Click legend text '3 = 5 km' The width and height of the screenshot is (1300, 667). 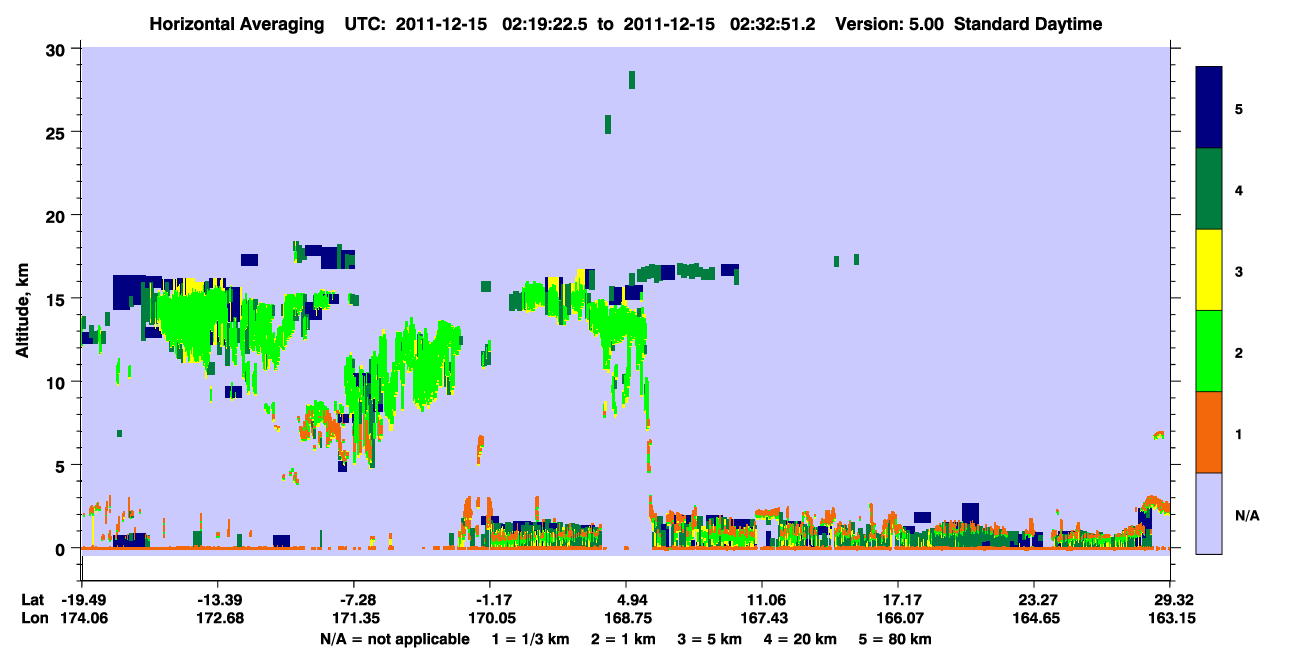pos(711,639)
